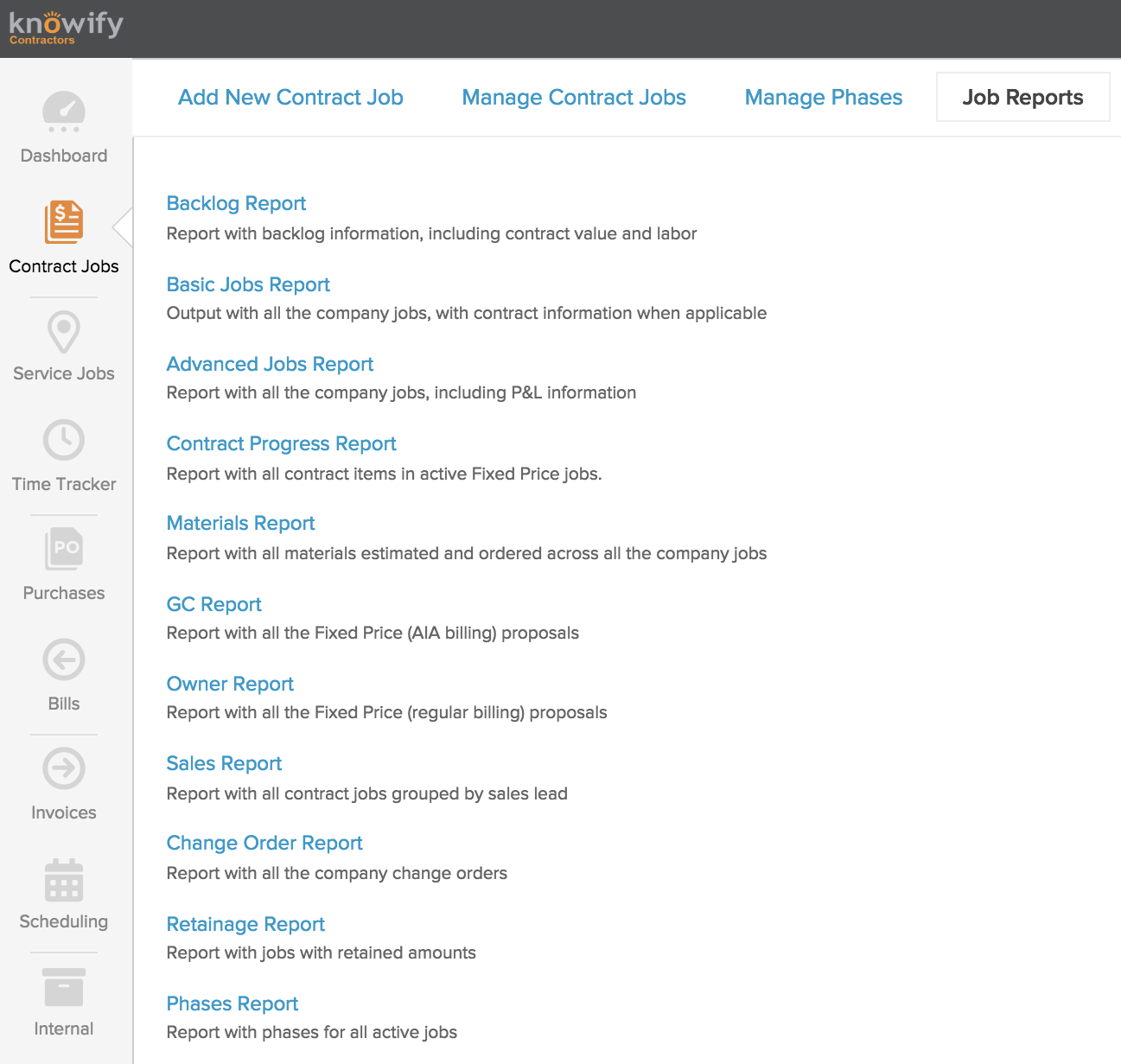Image resolution: width=1121 pixels, height=1064 pixels.
Task: Click the Knowify Contractors logo
Action: 67,28
